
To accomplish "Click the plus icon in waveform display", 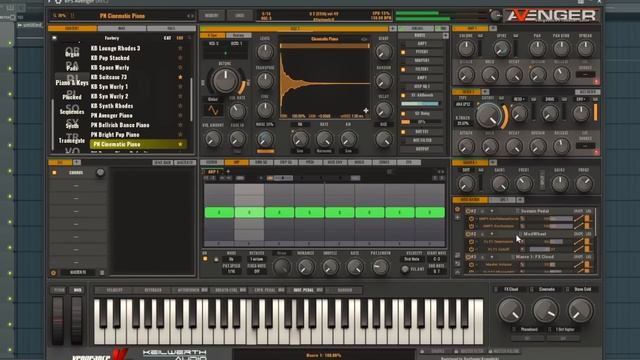I will pos(366,110).
